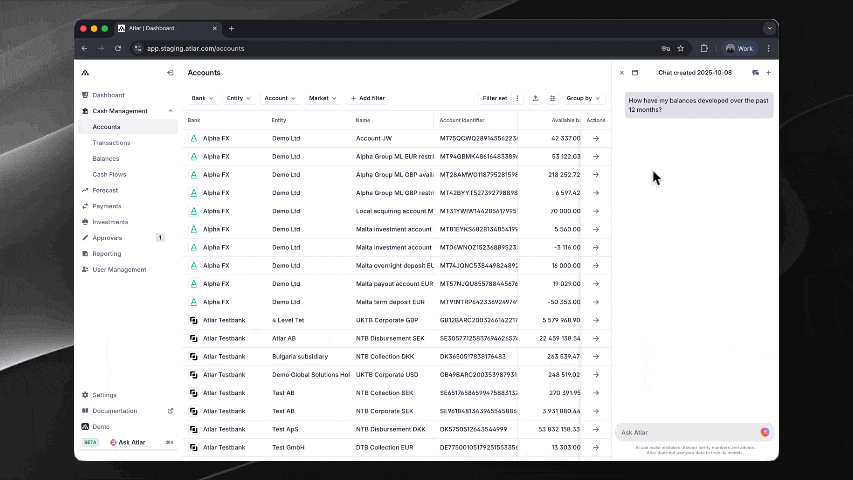Open Settings in the sidebar
Screen dimensions: 853x480
(x=104, y=395)
